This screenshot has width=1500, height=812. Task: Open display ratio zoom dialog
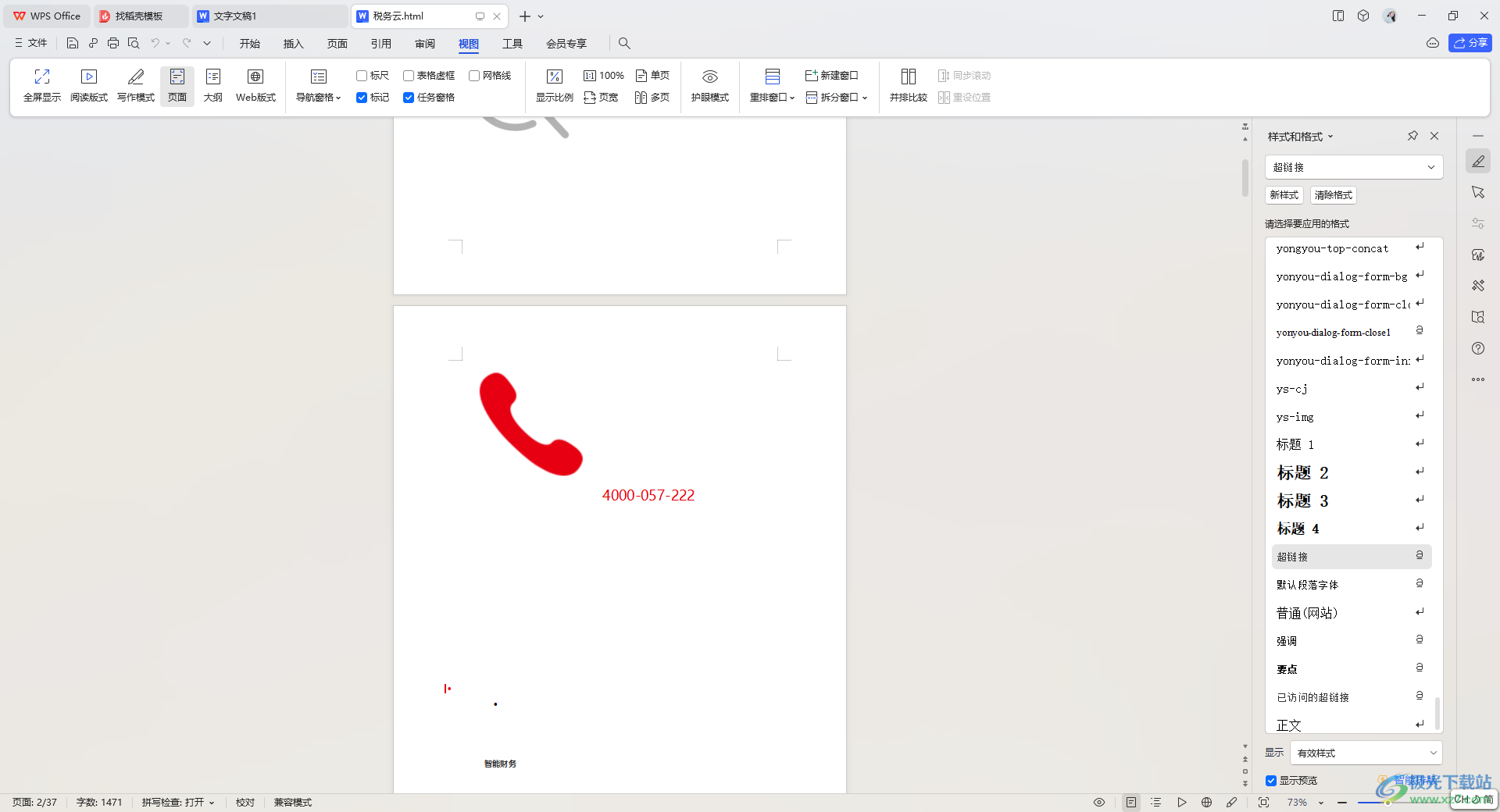(x=555, y=86)
